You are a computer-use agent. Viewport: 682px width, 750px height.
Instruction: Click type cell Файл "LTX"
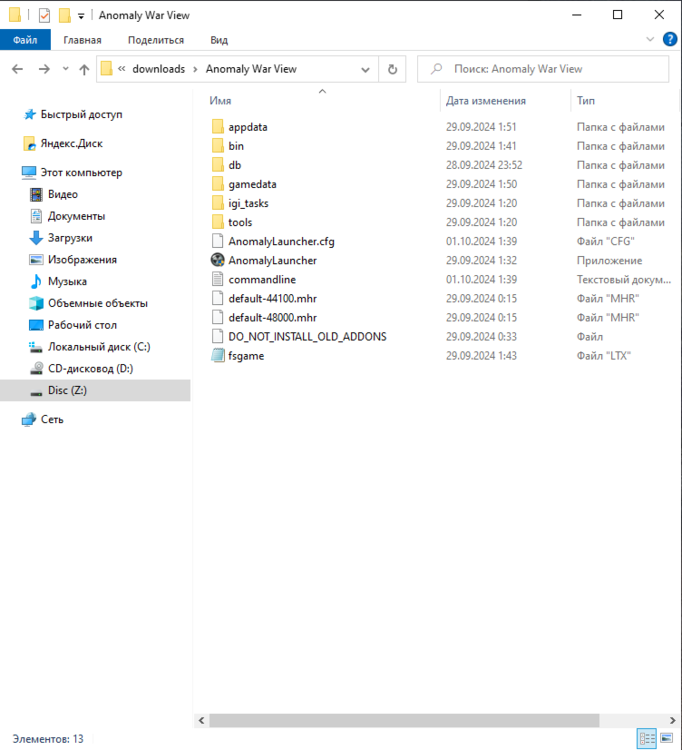tap(604, 356)
